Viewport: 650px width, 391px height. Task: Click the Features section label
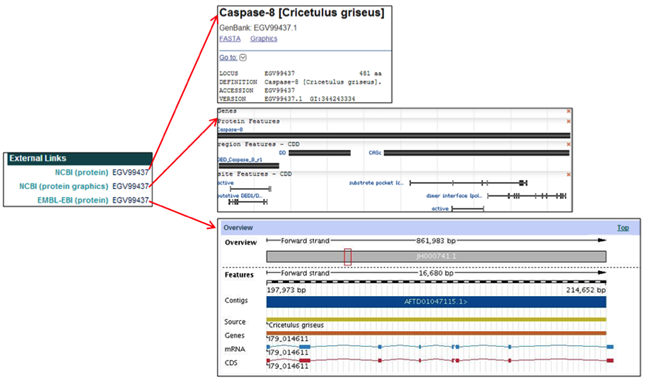pyautogui.click(x=239, y=275)
